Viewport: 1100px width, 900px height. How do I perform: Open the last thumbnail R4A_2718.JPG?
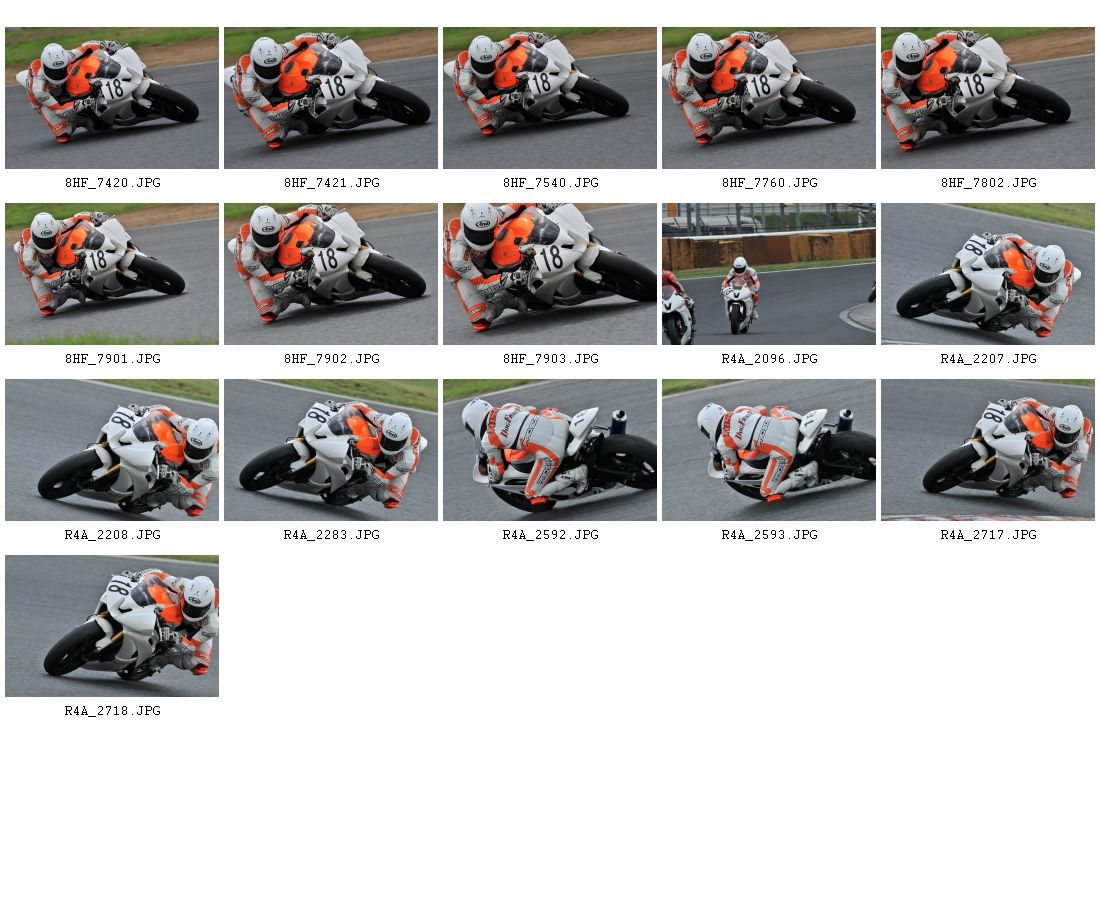coord(112,626)
